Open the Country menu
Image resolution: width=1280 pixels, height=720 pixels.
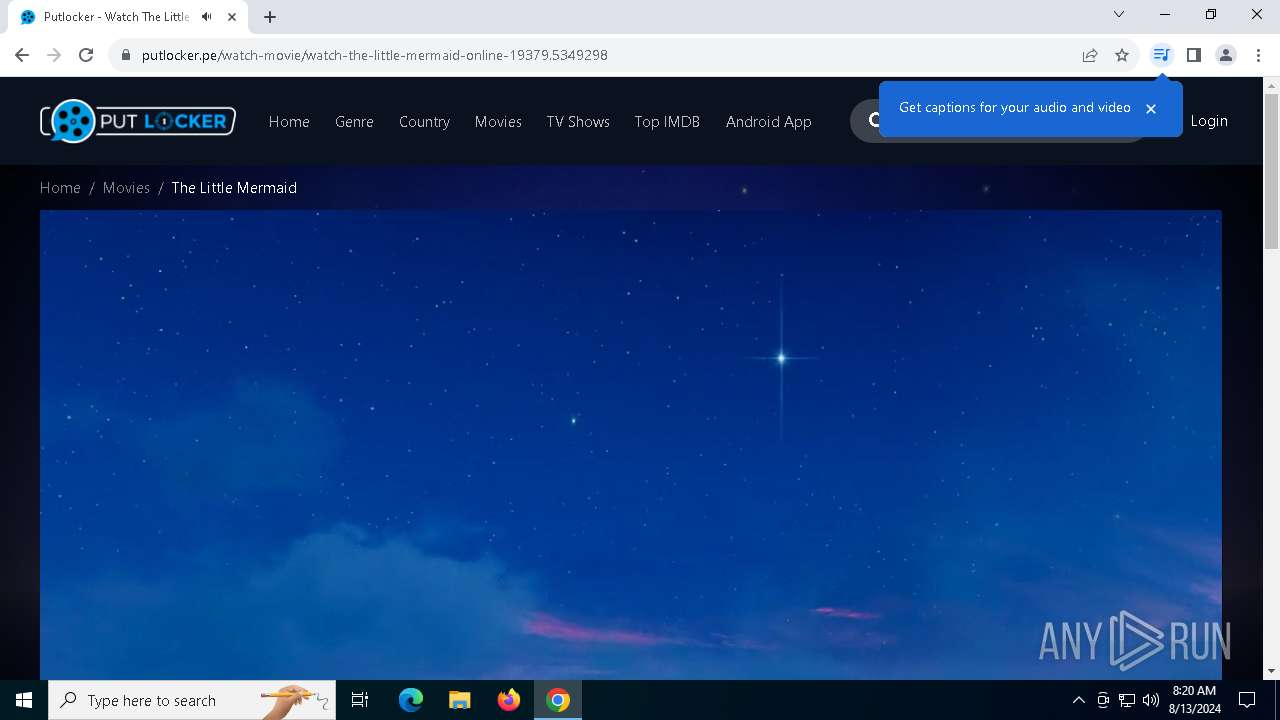[424, 121]
